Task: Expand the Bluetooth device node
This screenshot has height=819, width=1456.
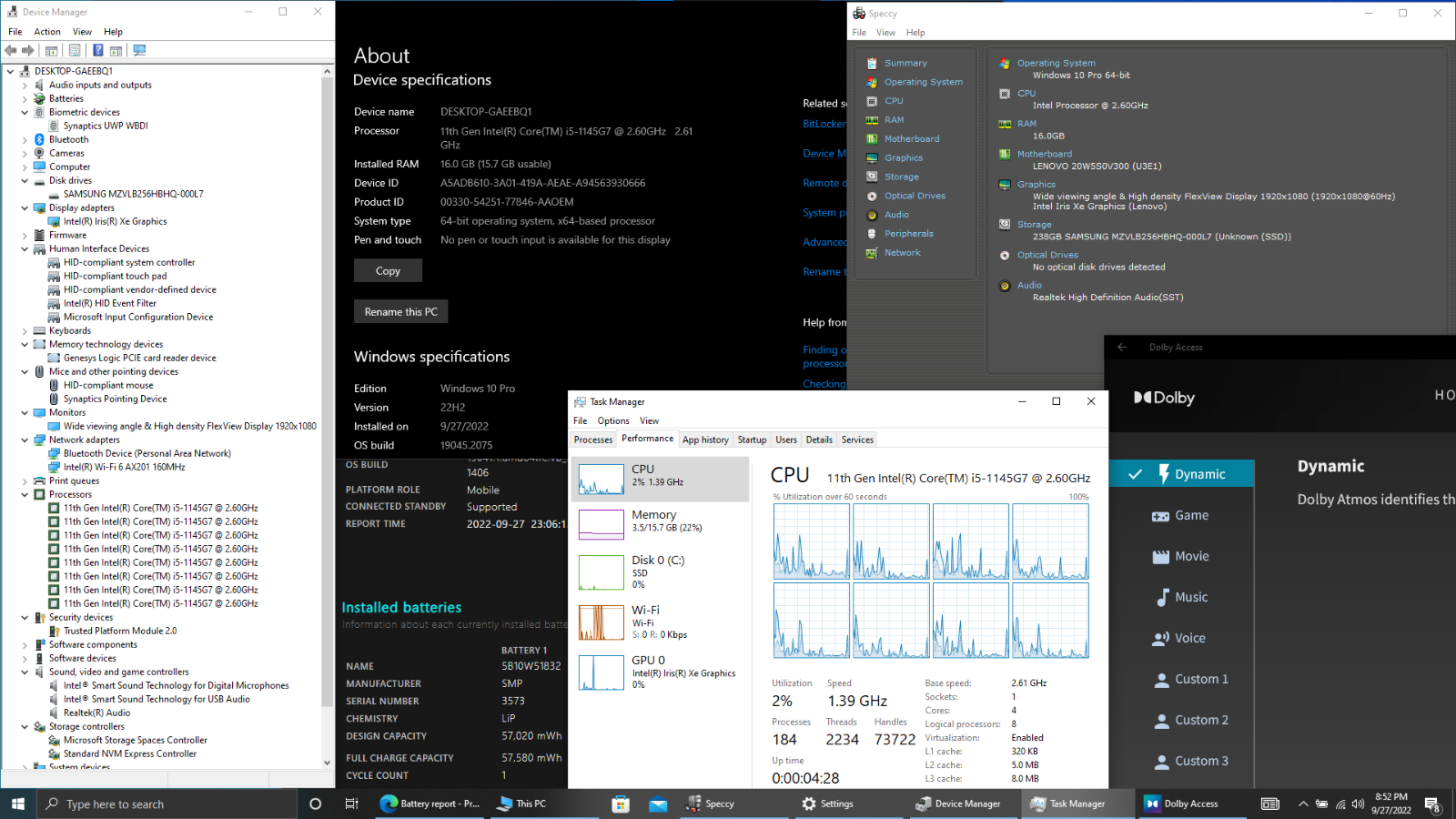Action: (x=25, y=140)
